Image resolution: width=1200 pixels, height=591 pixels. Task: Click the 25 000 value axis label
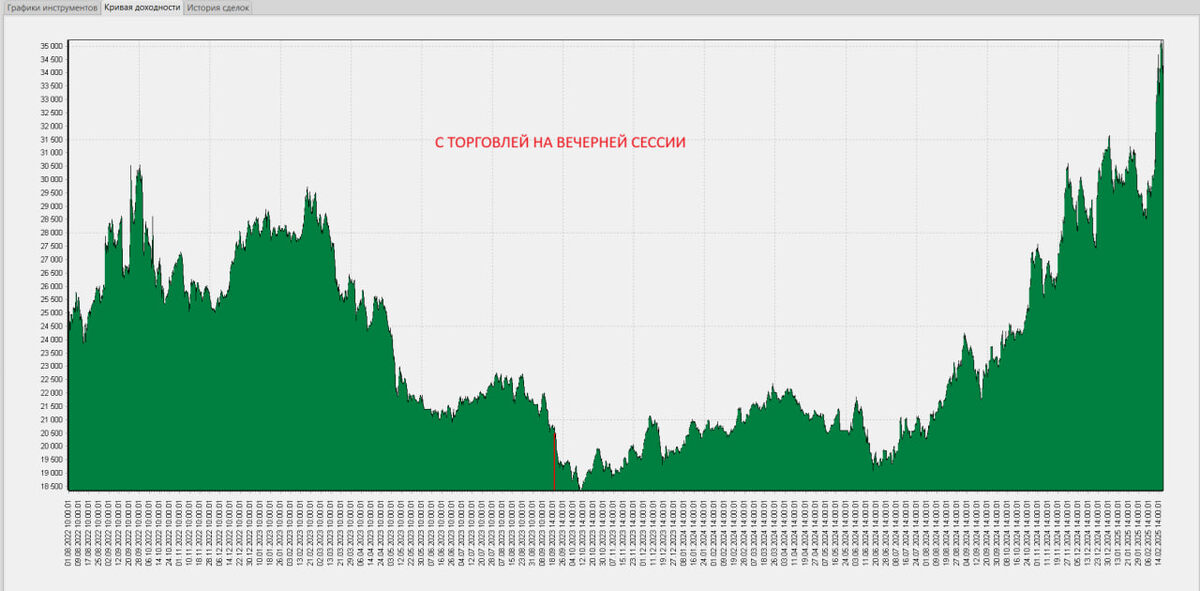(x=51, y=313)
